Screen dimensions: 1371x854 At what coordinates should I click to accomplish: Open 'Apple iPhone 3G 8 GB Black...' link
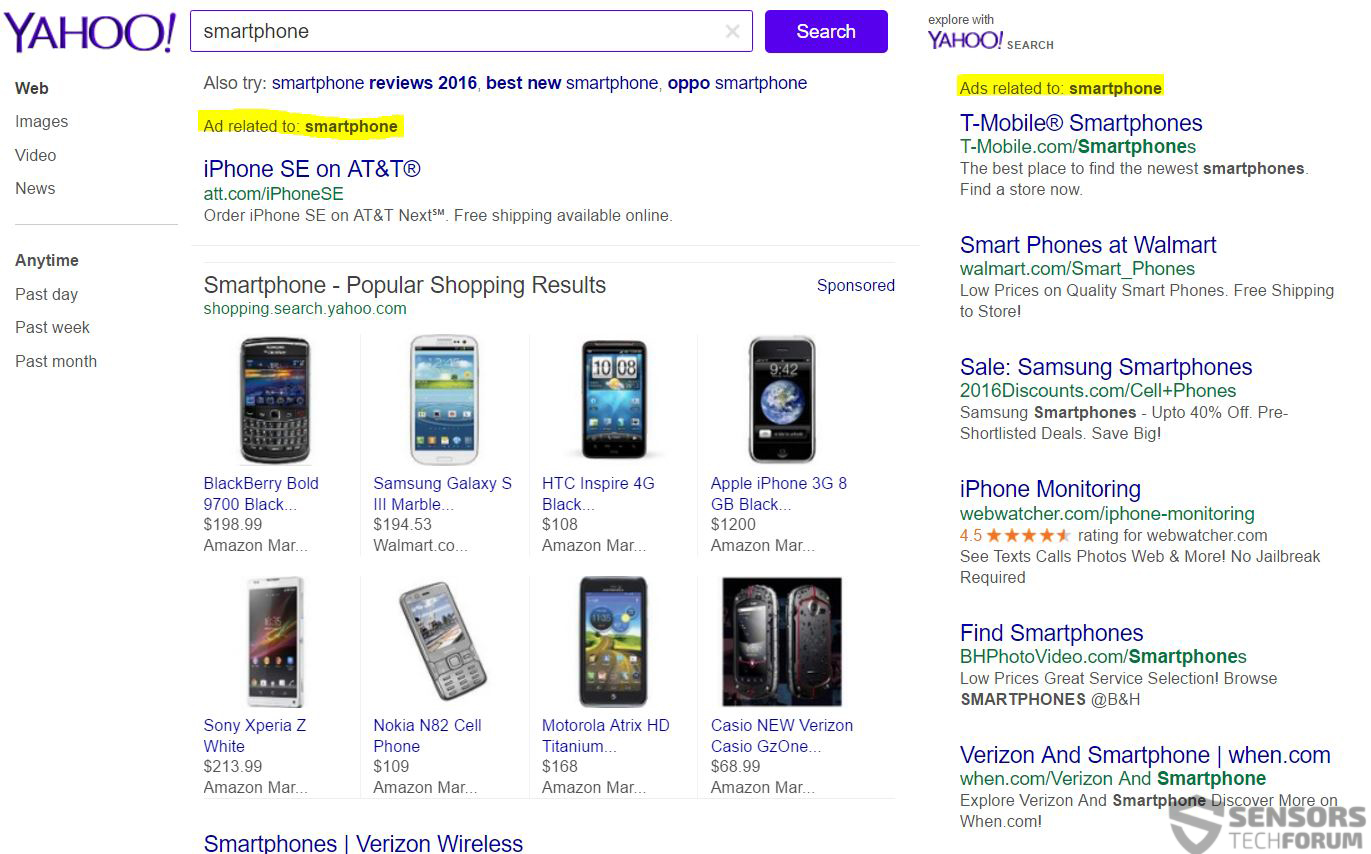click(x=779, y=493)
